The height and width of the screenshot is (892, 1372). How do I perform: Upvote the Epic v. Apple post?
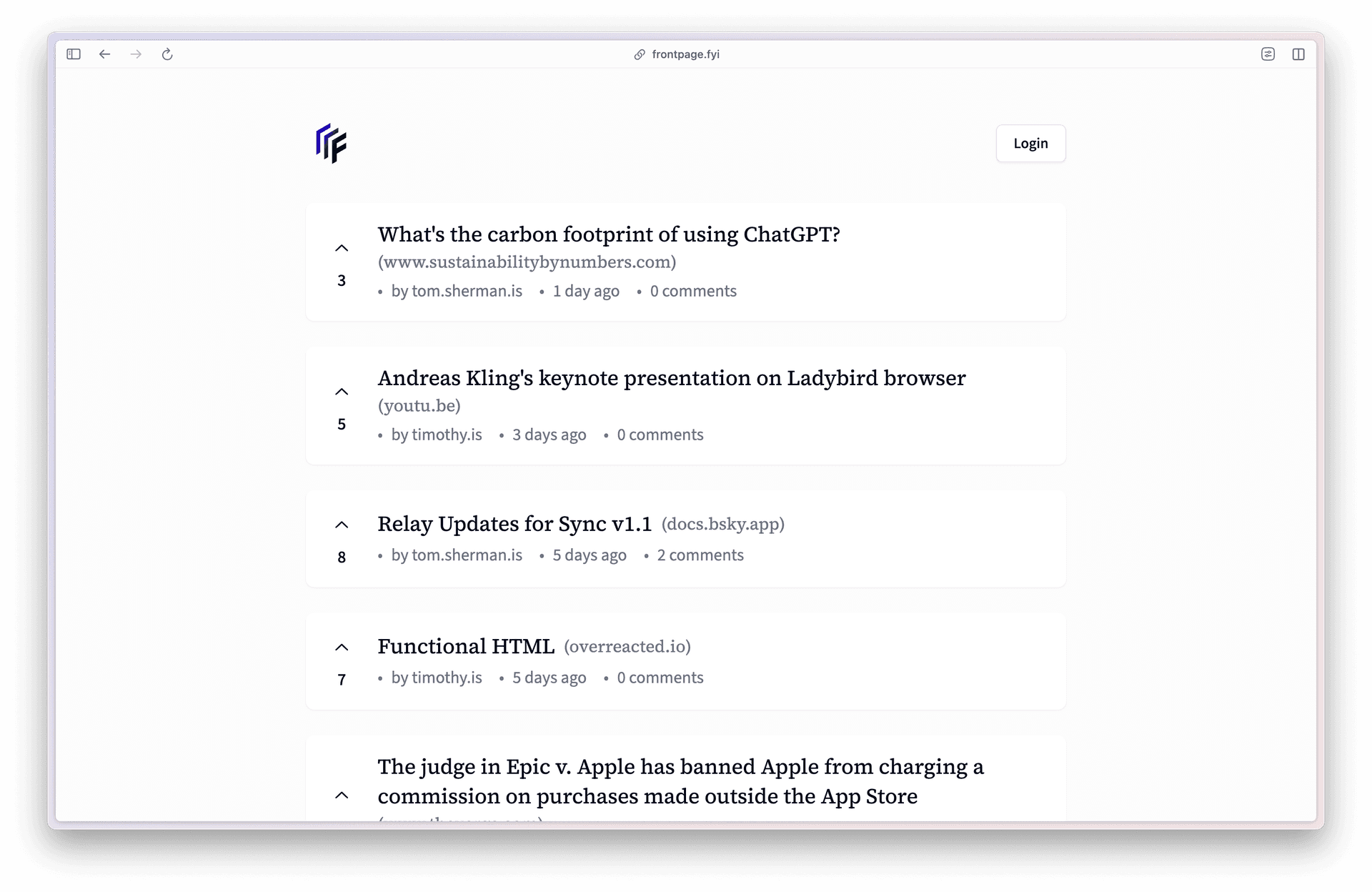342,796
